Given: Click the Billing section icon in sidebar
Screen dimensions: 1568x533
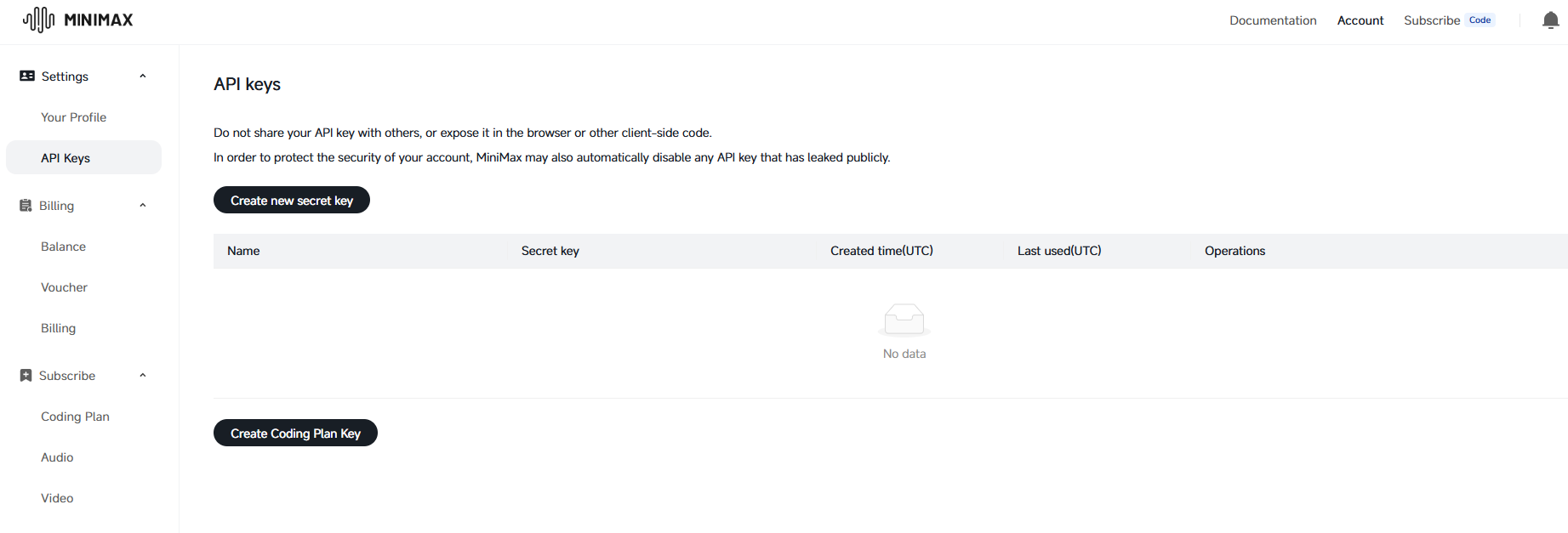Looking at the screenshot, I should click(26, 206).
